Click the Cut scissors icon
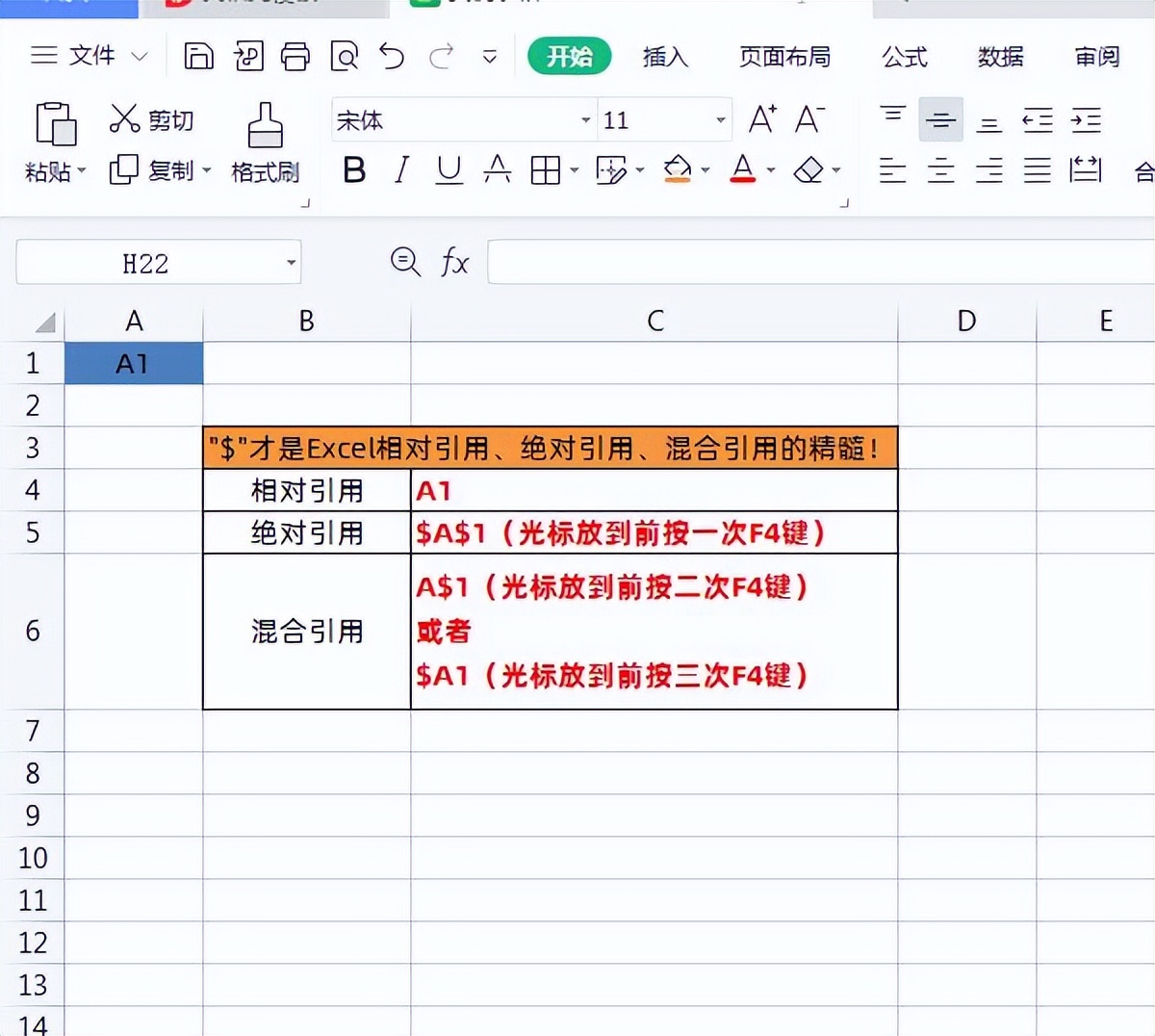 pos(124,119)
